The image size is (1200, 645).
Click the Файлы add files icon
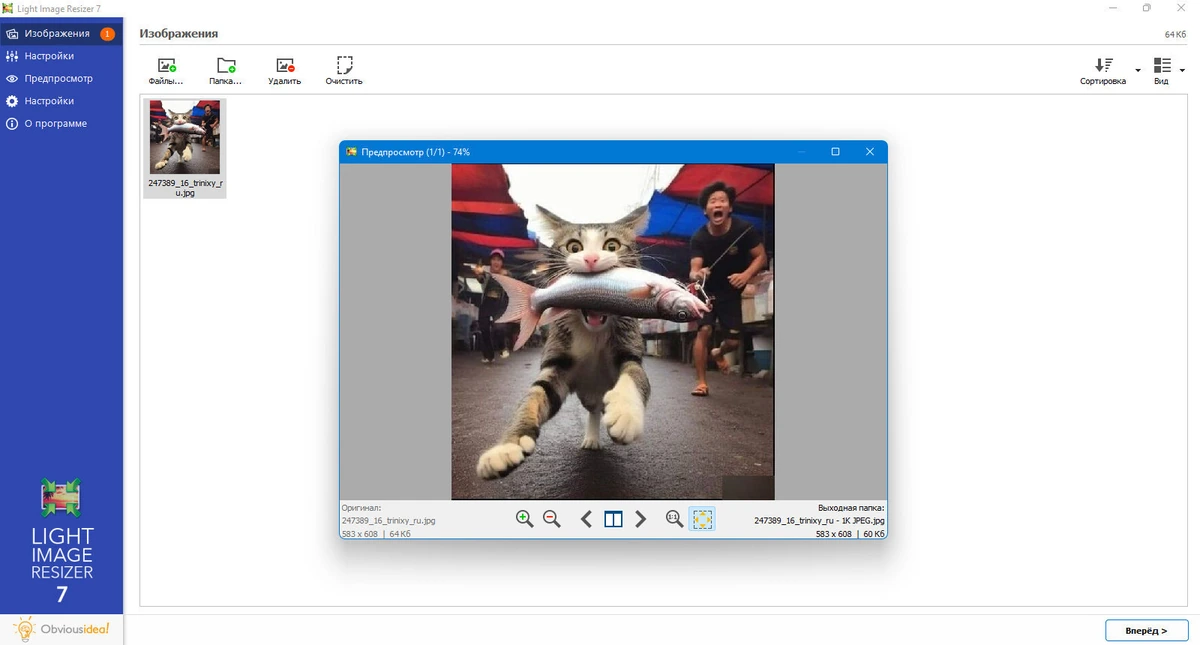coord(166,66)
